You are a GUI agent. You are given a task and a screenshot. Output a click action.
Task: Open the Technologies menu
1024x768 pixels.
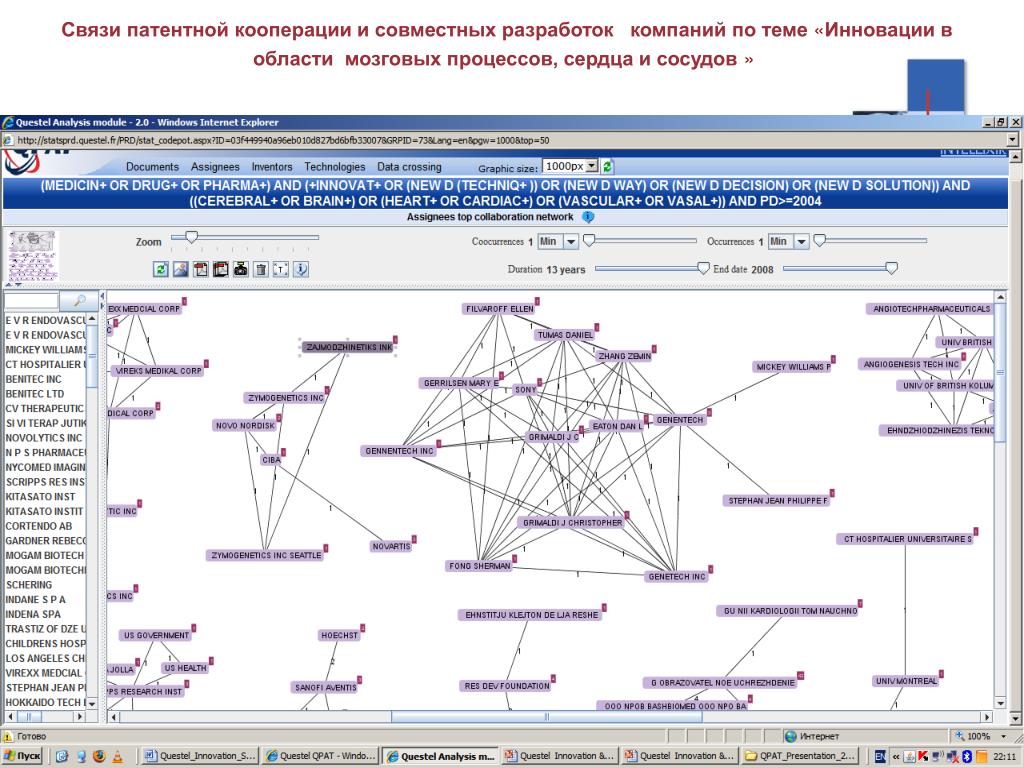(334, 167)
